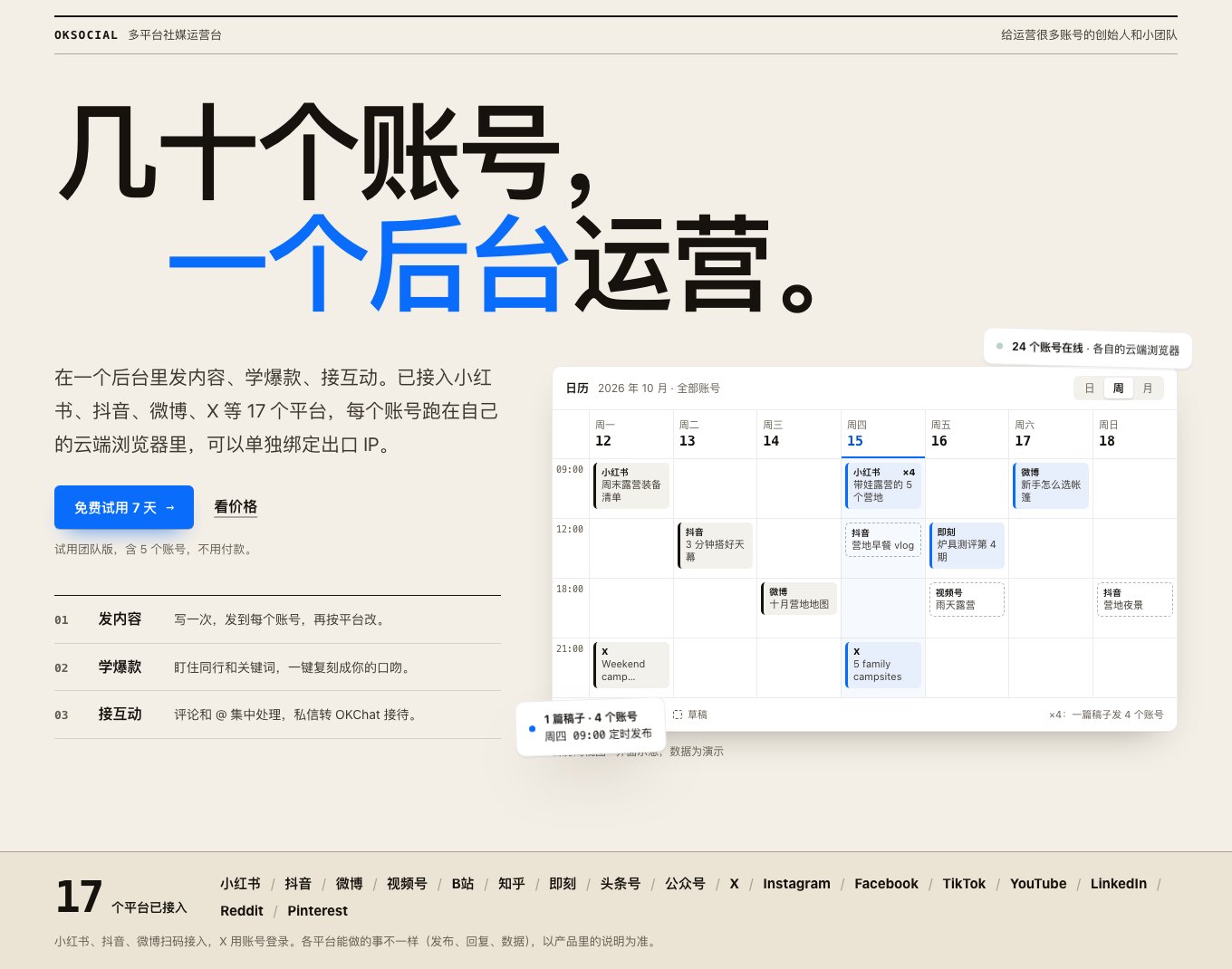Click the 01 发内容 feature row
Screen dimensions: 1232x969
click(277, 619)
